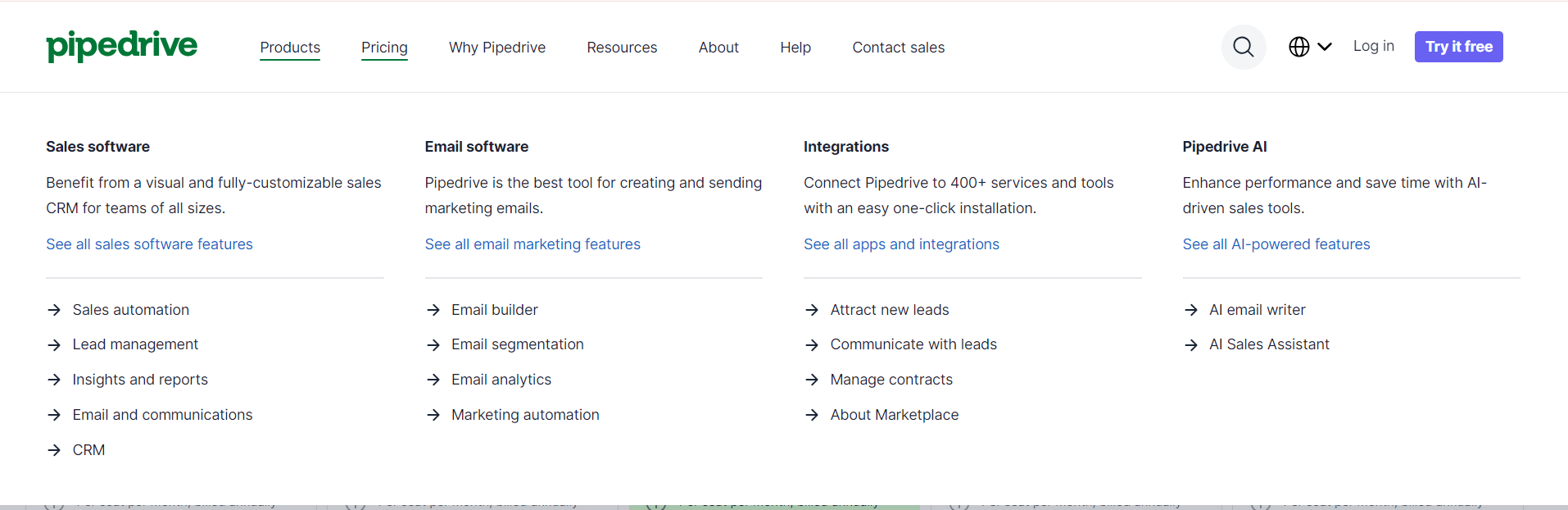Open See all AI-powered features
Viewport: 1568px width, 510px height.
1276,244
